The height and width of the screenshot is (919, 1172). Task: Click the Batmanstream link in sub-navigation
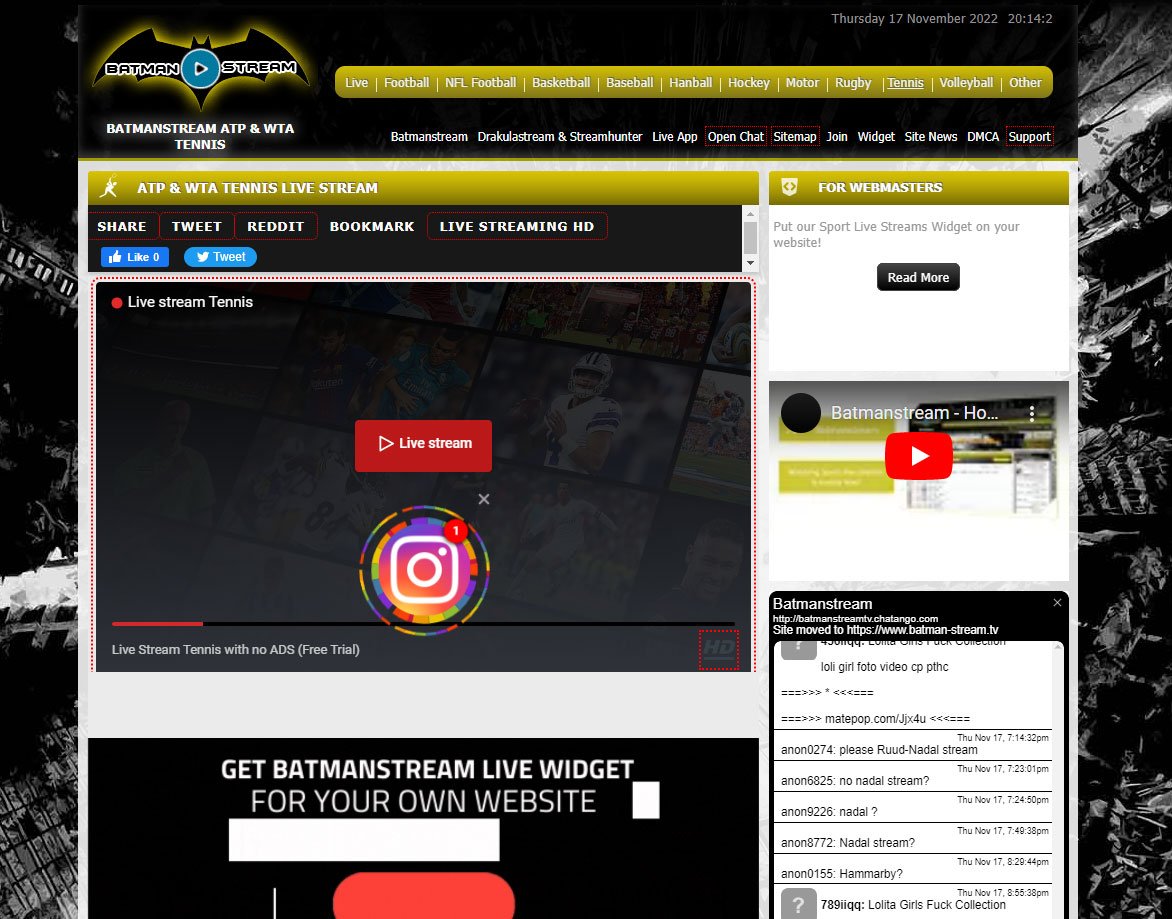pyautogui.click(x=429, y=137)
